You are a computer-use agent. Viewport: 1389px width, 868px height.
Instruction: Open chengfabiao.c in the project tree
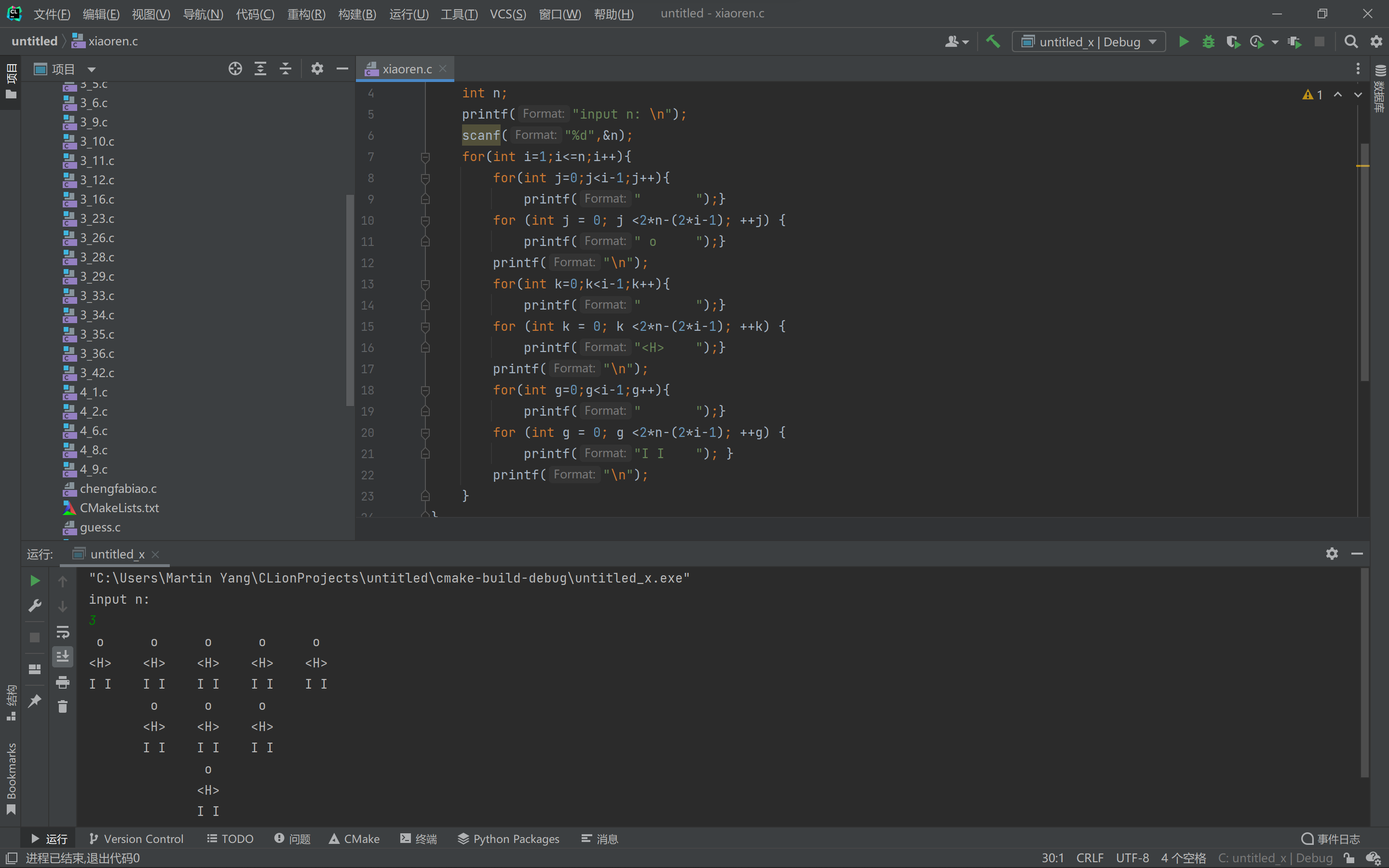tap(118, 488)
